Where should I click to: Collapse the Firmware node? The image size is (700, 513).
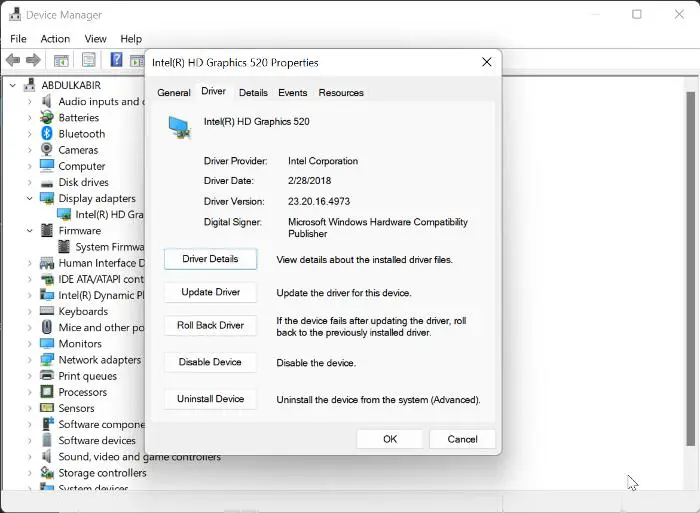pyautogui.click(x=29, y=230)
